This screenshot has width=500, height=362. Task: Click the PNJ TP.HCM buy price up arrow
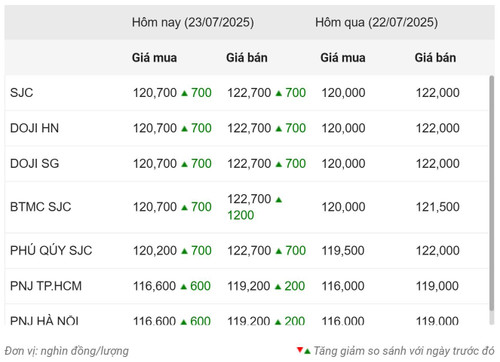click(183, 287)
